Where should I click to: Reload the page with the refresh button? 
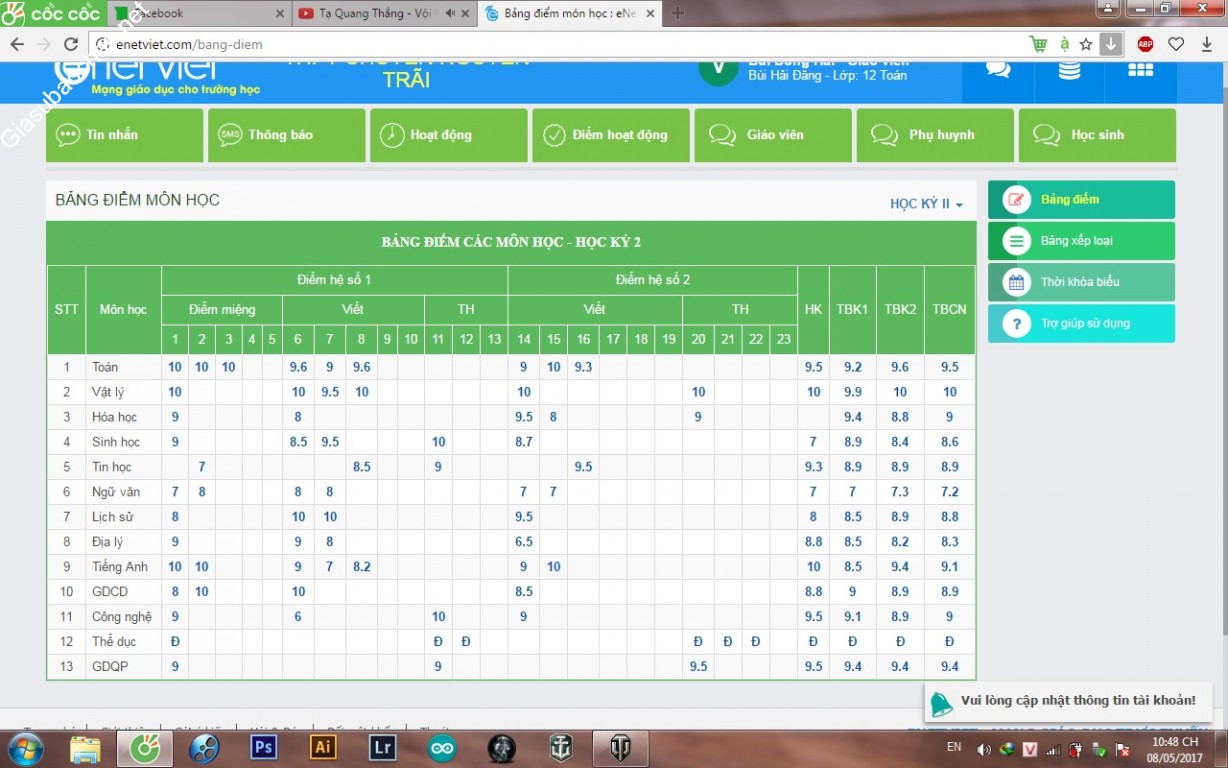(71, 44)
